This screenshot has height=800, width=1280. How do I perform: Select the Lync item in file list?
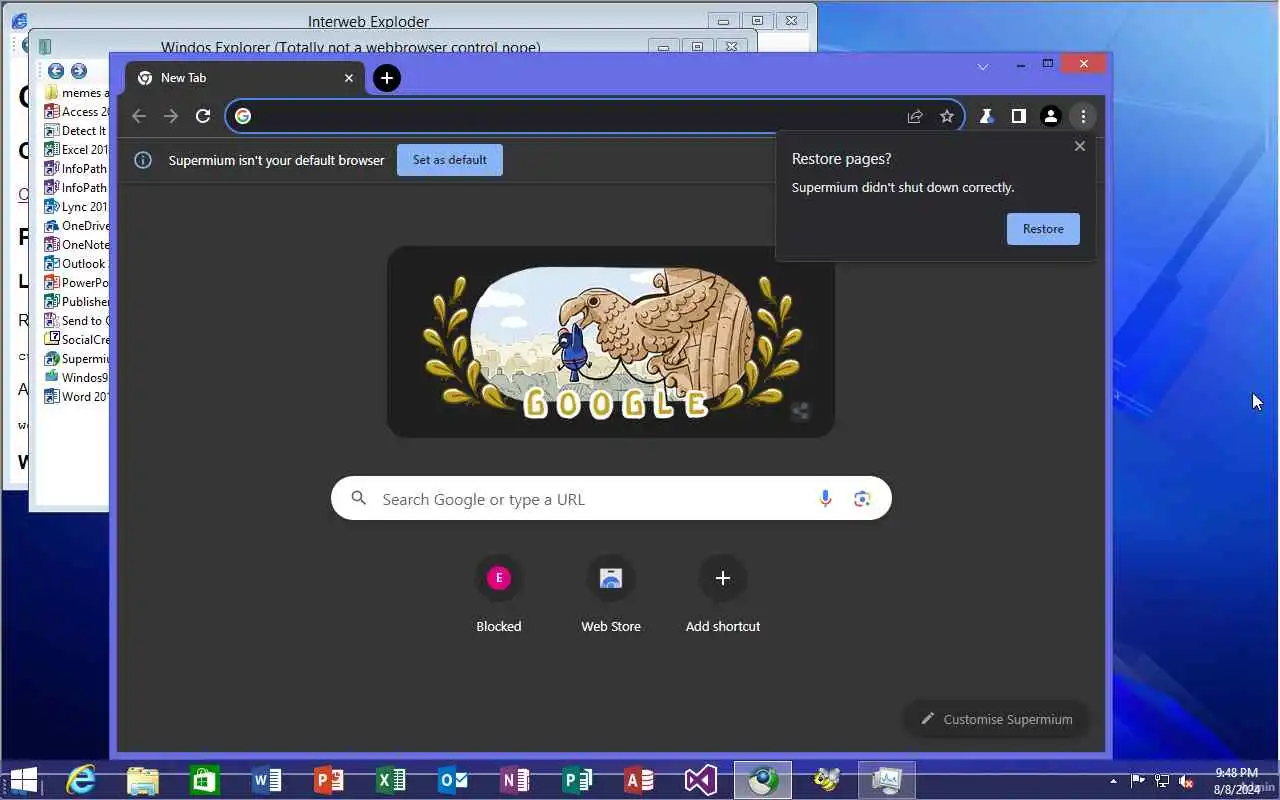click(77, 207)
